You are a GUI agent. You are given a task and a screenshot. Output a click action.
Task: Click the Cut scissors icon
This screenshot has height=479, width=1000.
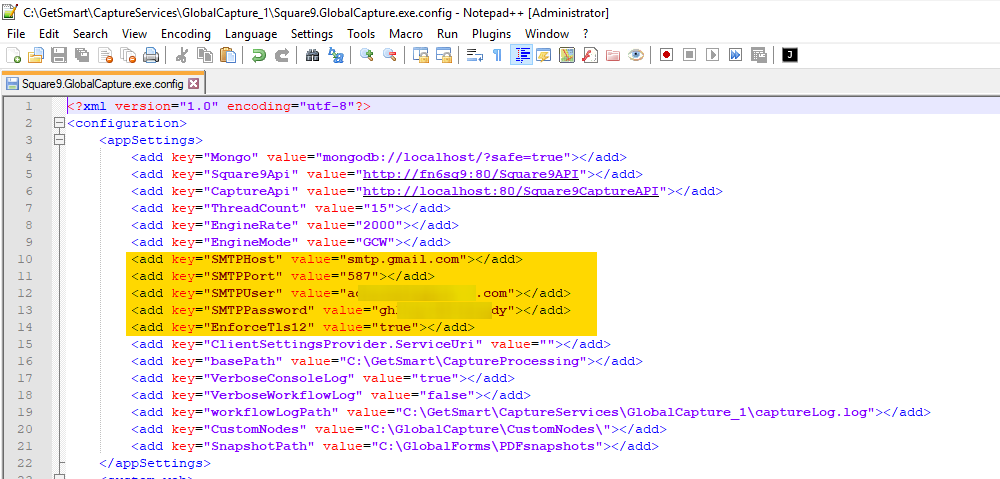[181, 55]
